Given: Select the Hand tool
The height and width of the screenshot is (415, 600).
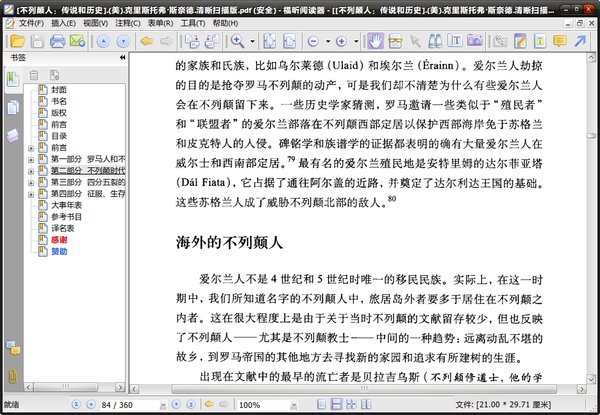Looking at the screenshot, I should pyautogui.click(x=376, y=41).
